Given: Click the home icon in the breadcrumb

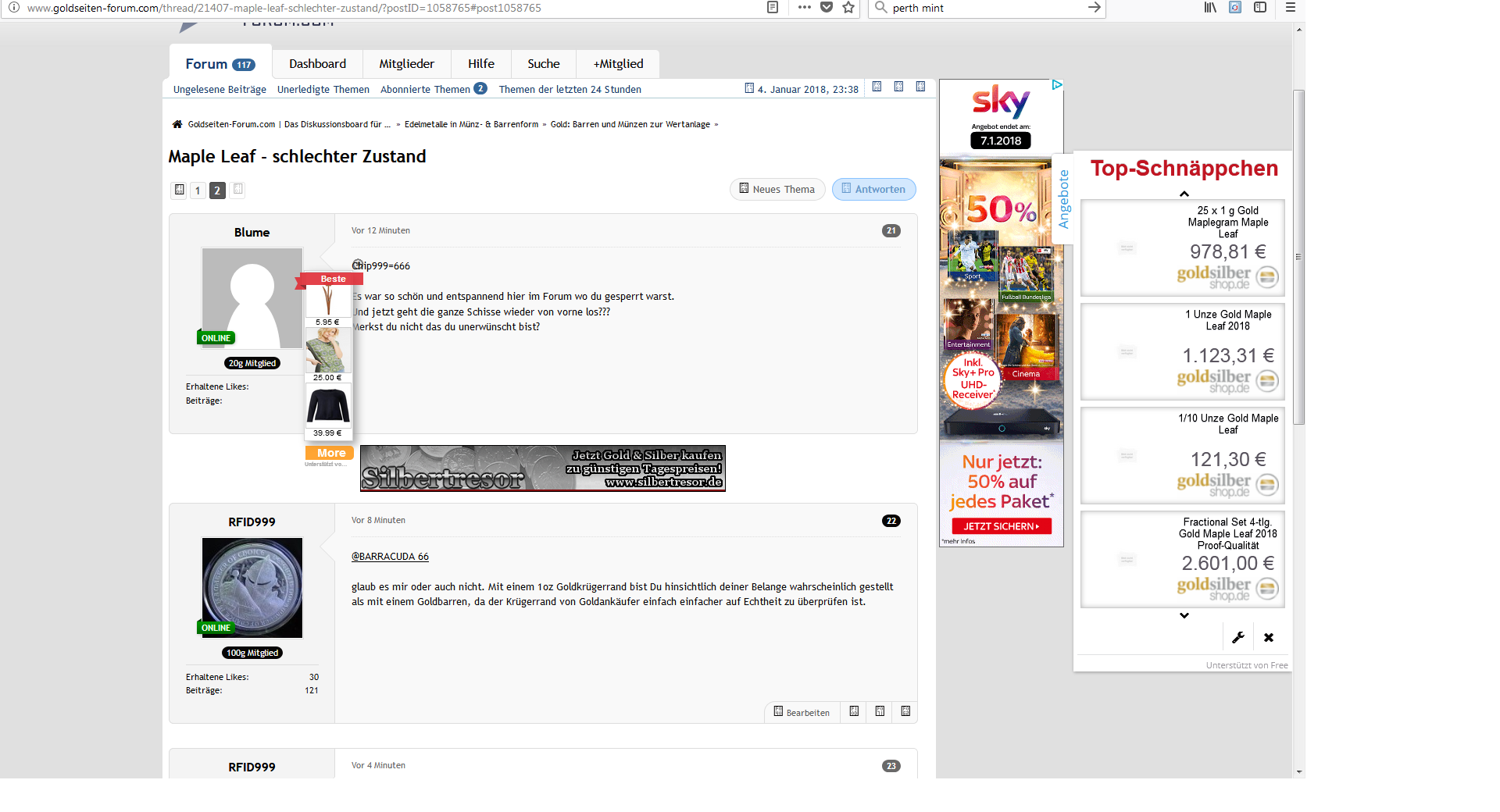Looking at the screenshot, I should (177, 124).
